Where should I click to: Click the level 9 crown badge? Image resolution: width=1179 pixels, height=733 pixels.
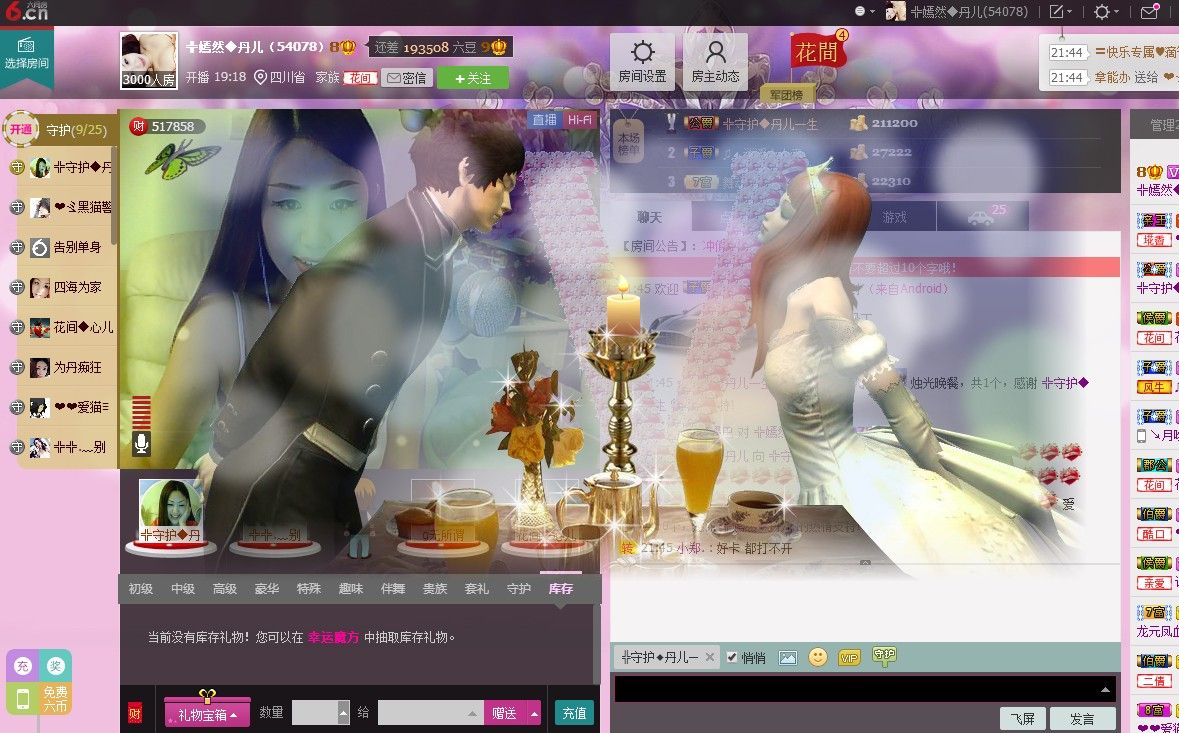tap(494, 47)
